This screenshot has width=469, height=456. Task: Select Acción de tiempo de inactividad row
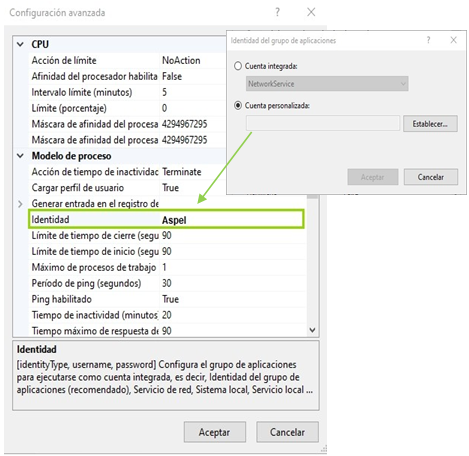coord(127,172)
